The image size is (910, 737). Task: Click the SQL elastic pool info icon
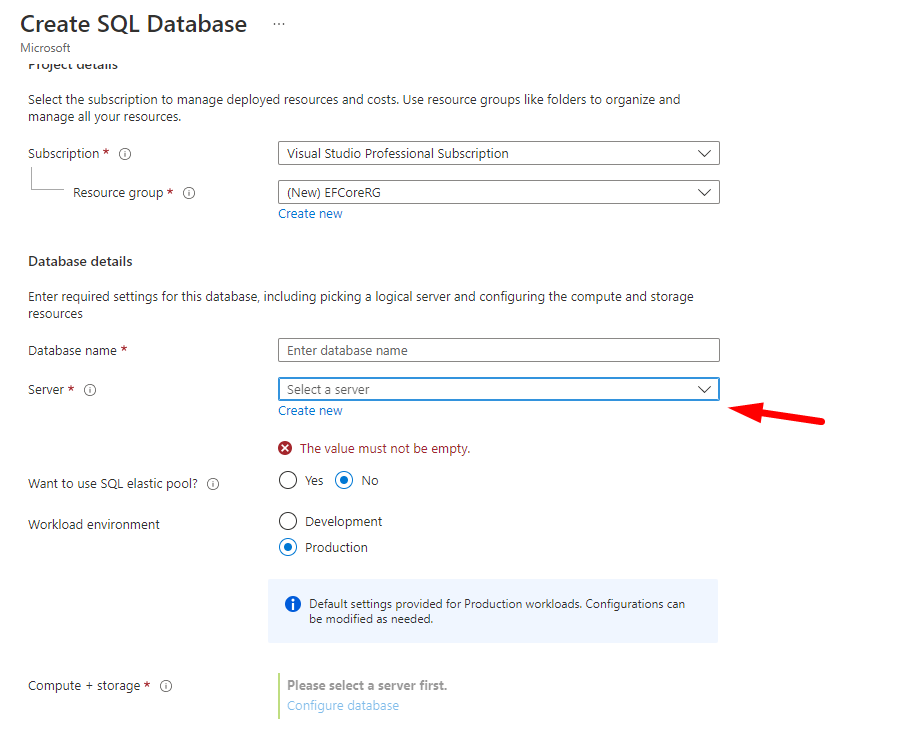(212, 484)
